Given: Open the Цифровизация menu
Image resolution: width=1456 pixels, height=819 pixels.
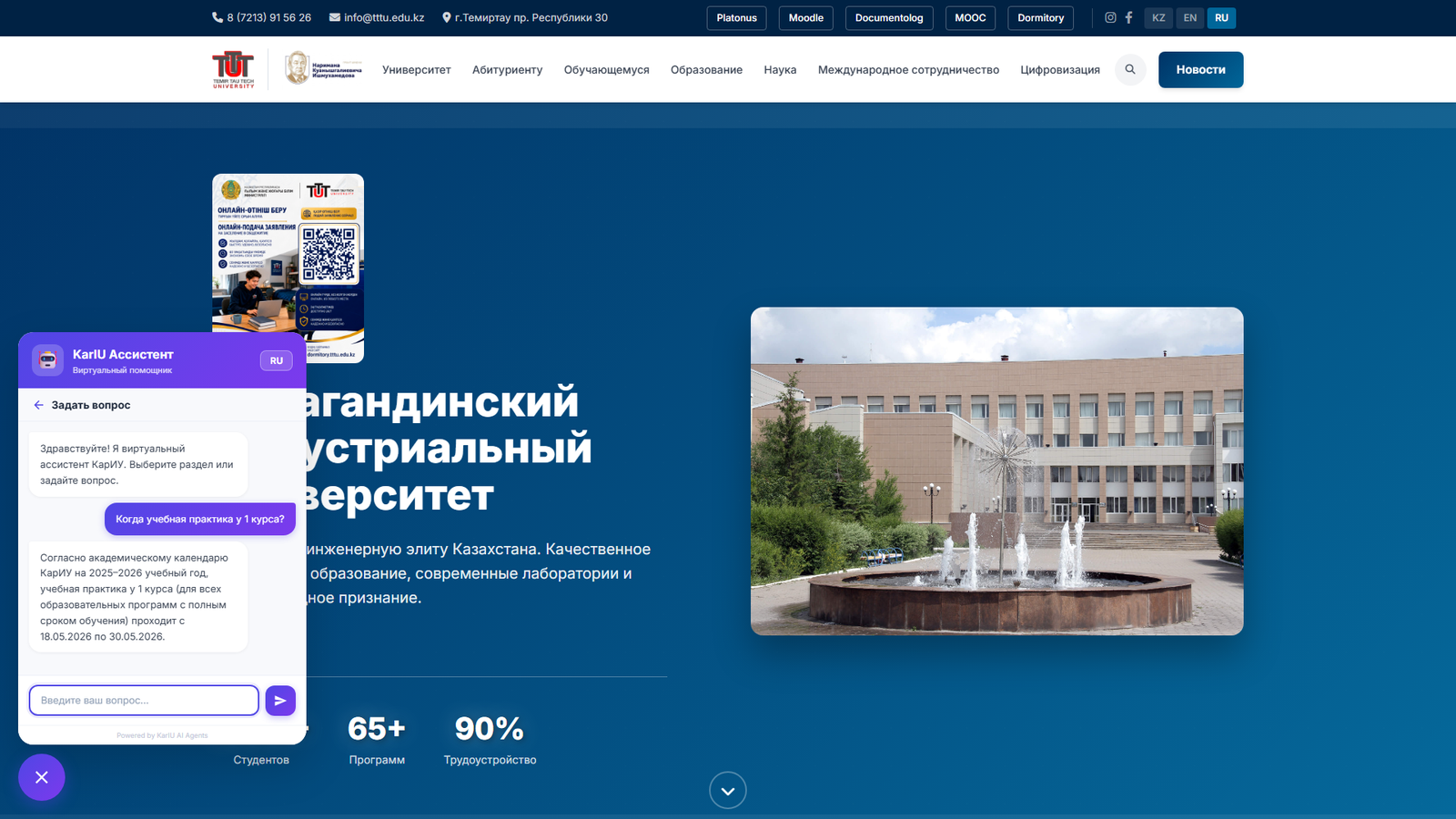Looking at the screenshot, I should click(1060, 70).
